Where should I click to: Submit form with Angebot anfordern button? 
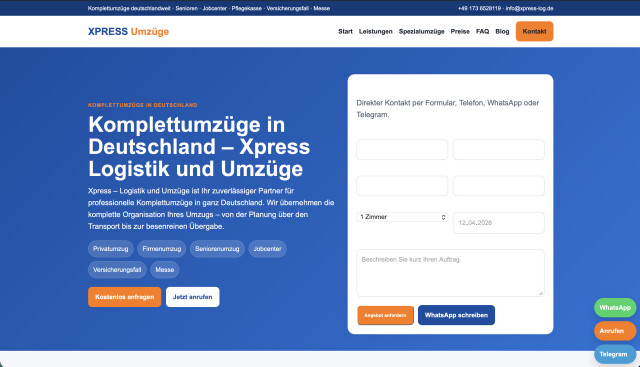click(x=385, y=315)
